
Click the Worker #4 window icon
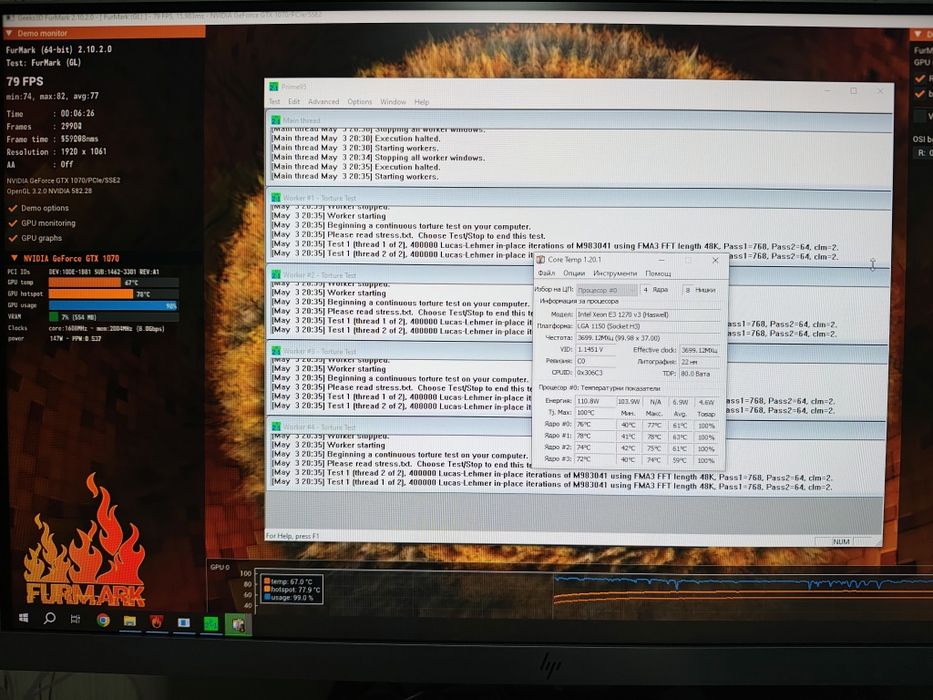tap(276, 427)
